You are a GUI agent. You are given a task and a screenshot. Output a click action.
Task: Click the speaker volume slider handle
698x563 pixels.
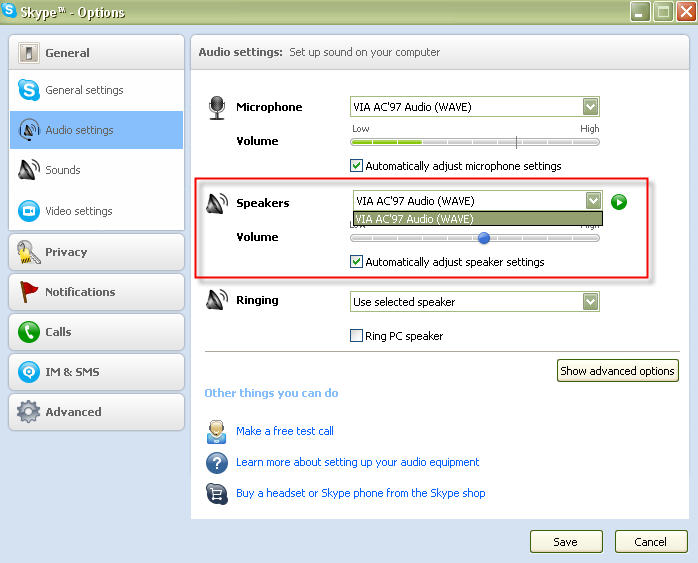484,238
